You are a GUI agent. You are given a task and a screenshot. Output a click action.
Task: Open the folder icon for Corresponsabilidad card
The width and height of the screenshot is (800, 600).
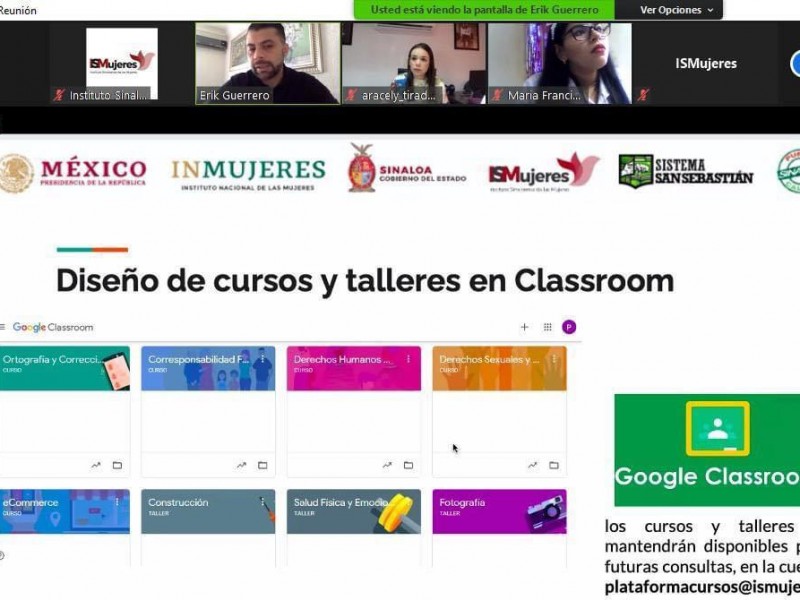pyautogui.click(x=263, y=465)
